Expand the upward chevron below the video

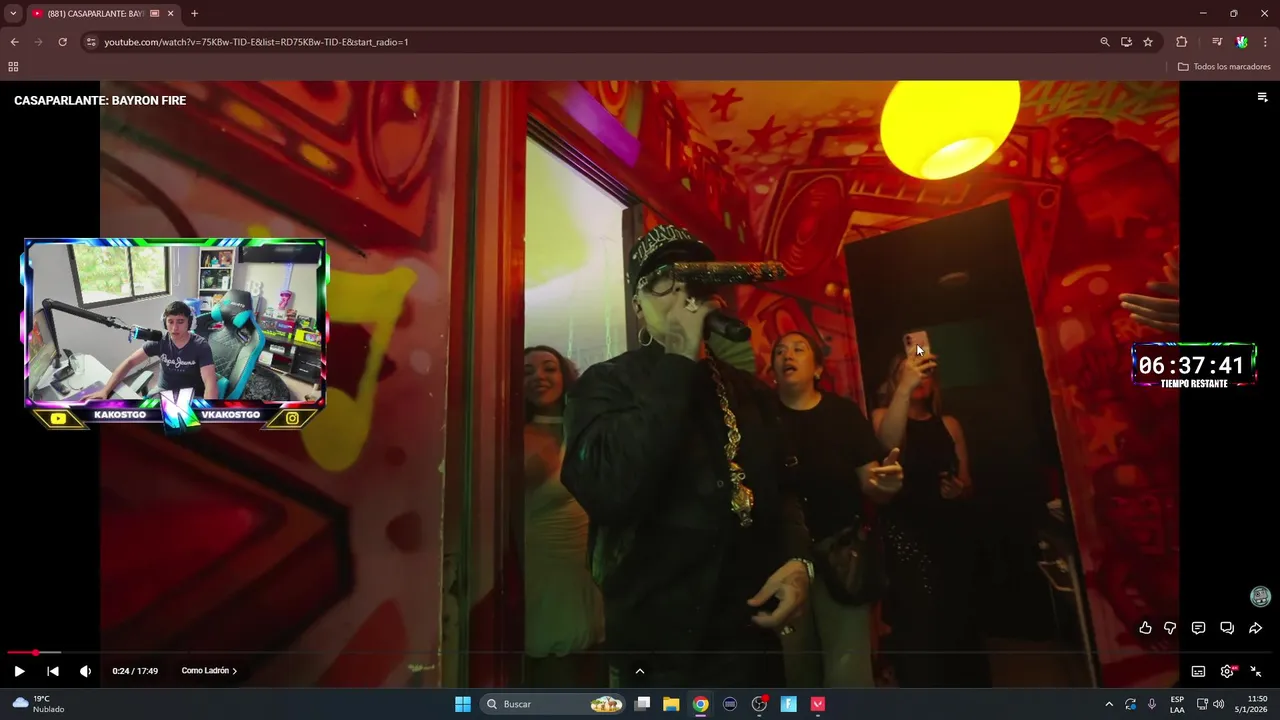click(x=640, y=671)
